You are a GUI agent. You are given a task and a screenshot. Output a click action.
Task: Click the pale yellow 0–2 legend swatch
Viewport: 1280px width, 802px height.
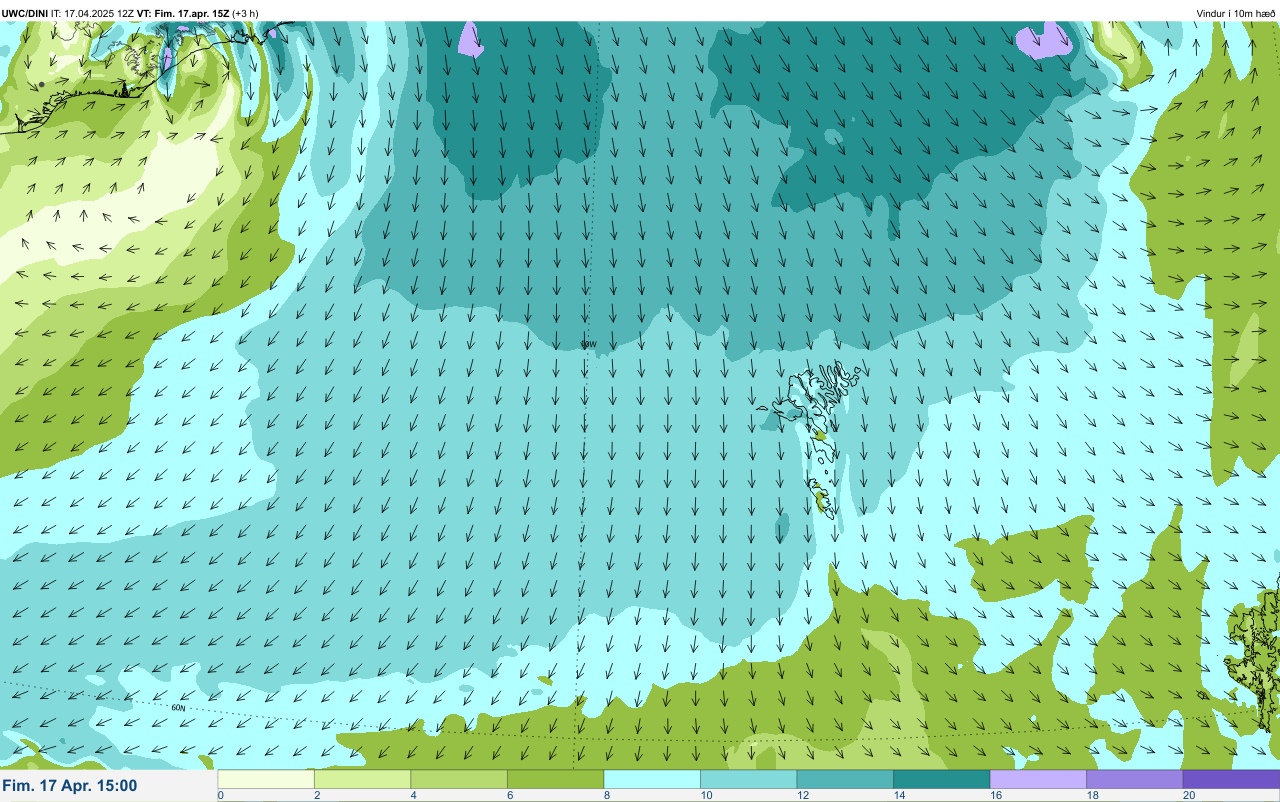(266, 779)
